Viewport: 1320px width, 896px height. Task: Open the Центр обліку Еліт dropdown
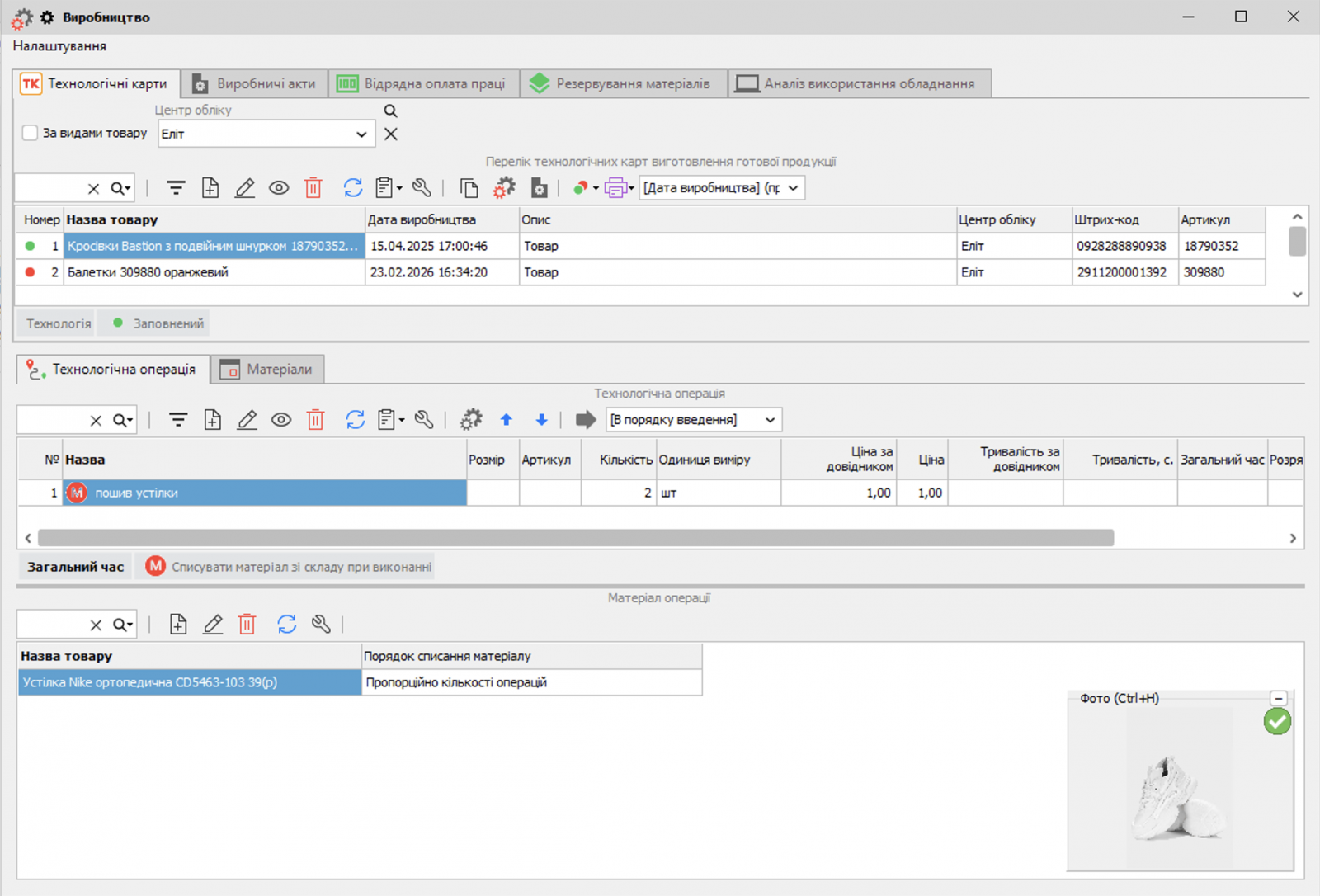pos(361,134)
